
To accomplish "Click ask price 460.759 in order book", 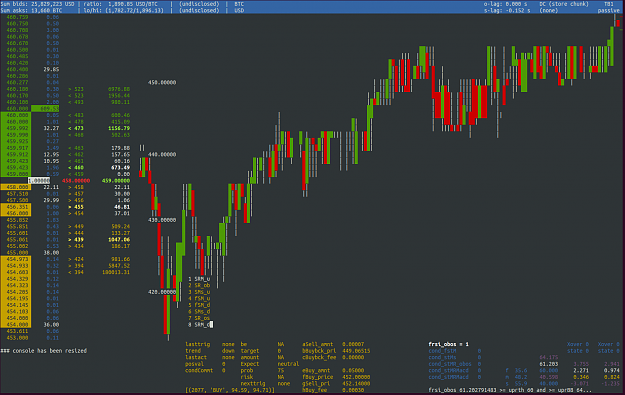I will point(17,17).
